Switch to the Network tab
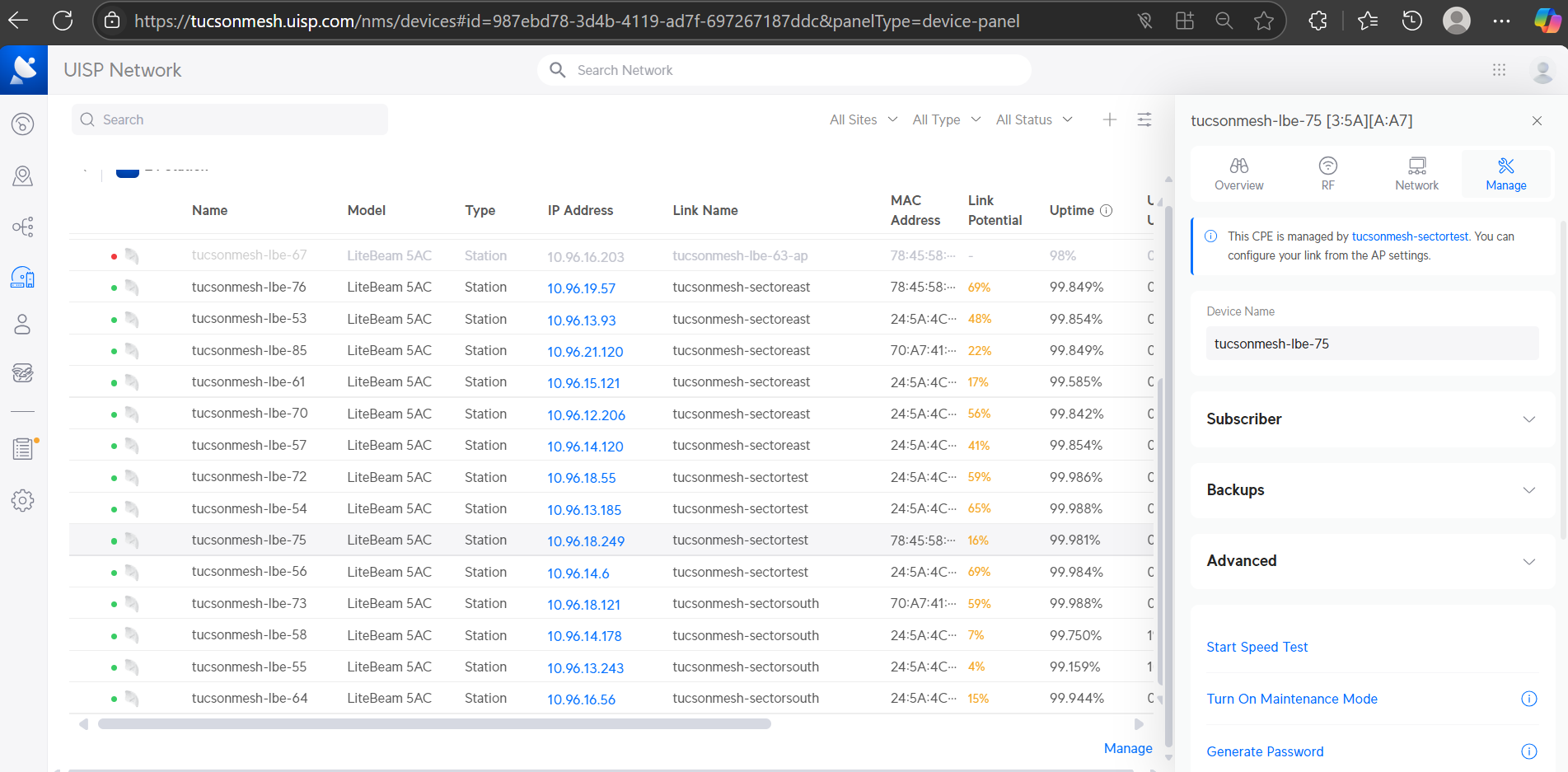1568x772 pixels. (x=1416, y=174)
